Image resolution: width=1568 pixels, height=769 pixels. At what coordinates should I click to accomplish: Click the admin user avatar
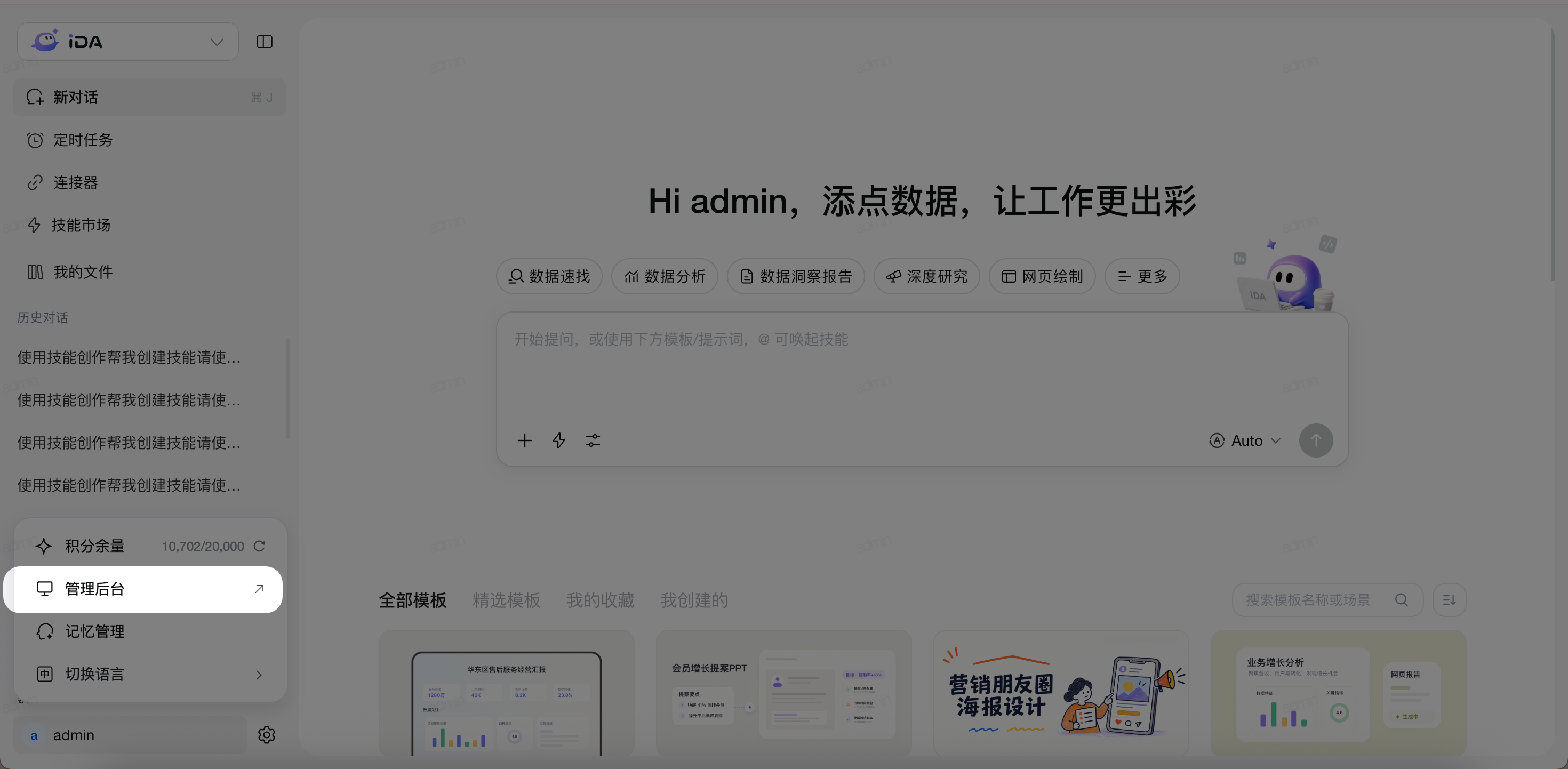34,735
